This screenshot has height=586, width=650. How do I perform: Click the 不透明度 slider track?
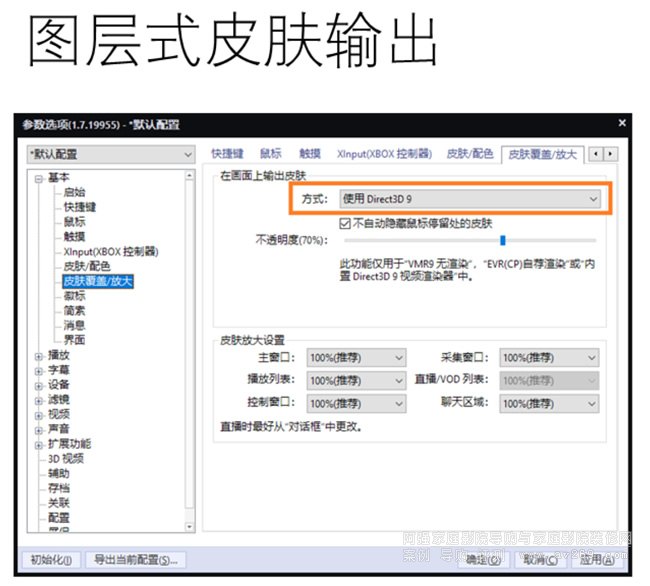point(470,240)
